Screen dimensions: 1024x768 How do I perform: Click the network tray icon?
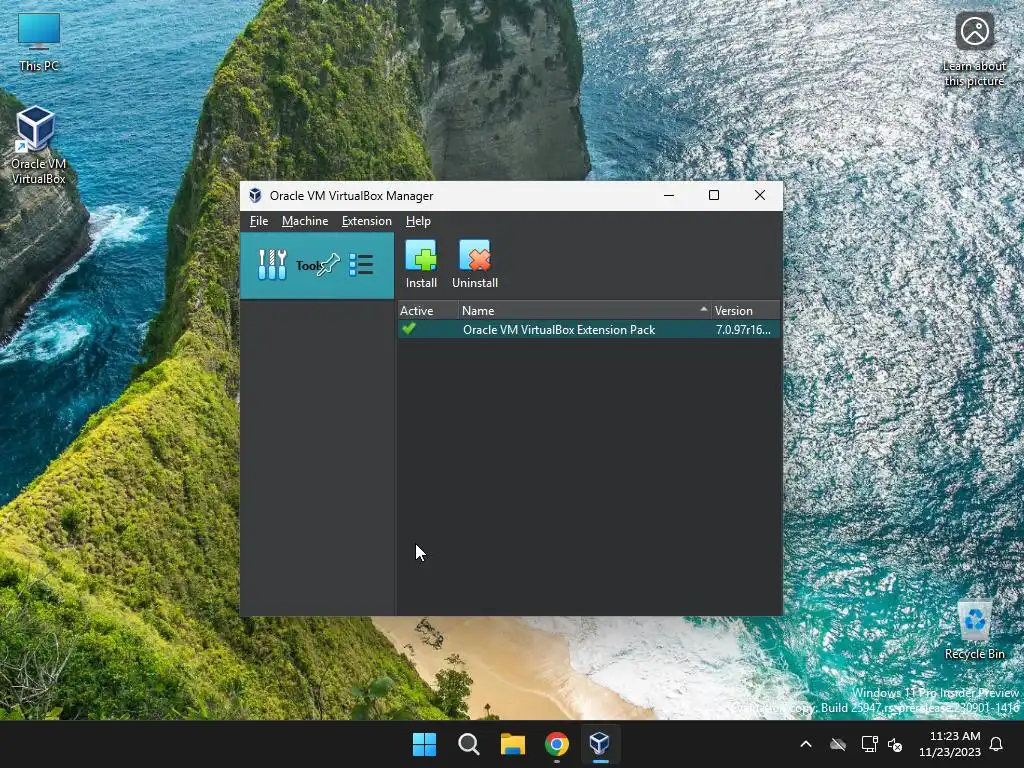pyautogui.click(x=869, y=744)
